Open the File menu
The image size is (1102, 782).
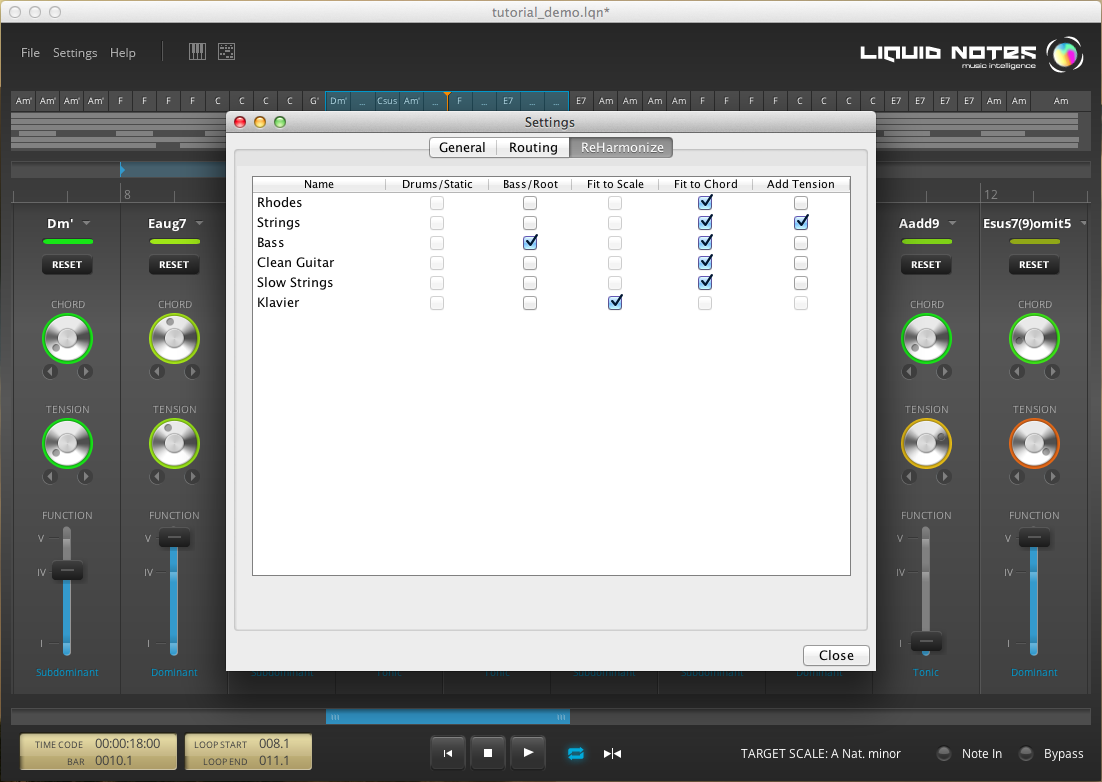pyautogui.click(x=30, y=53)
